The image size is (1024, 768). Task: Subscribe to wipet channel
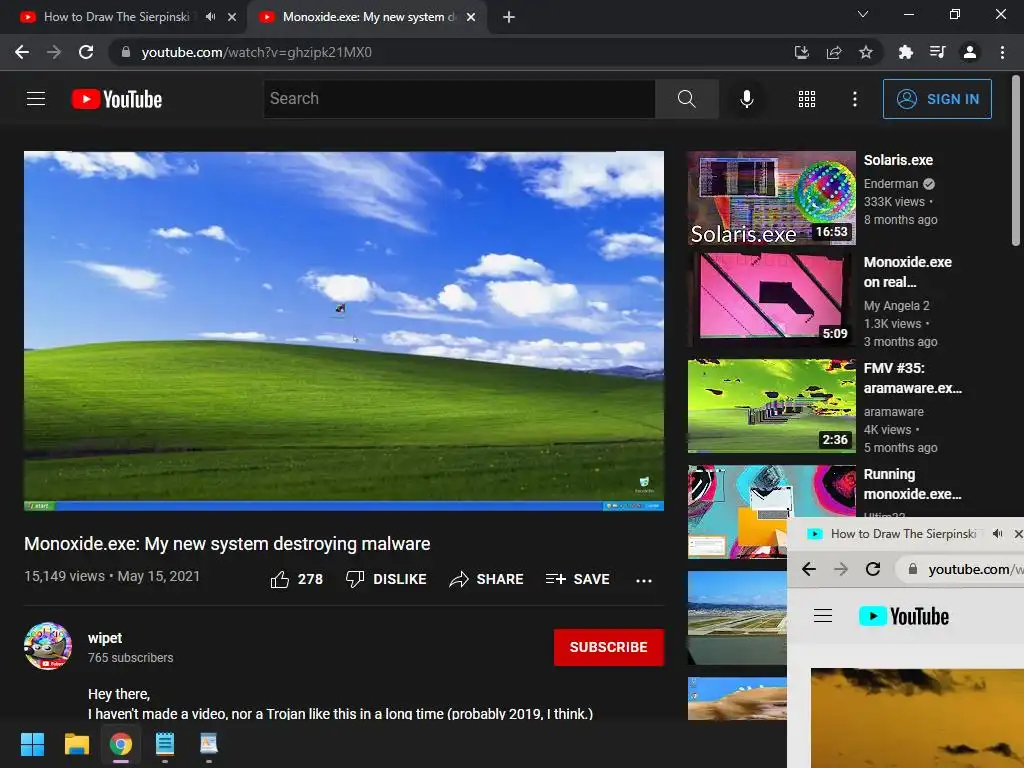pyautogui.click(x=609, y=647)
